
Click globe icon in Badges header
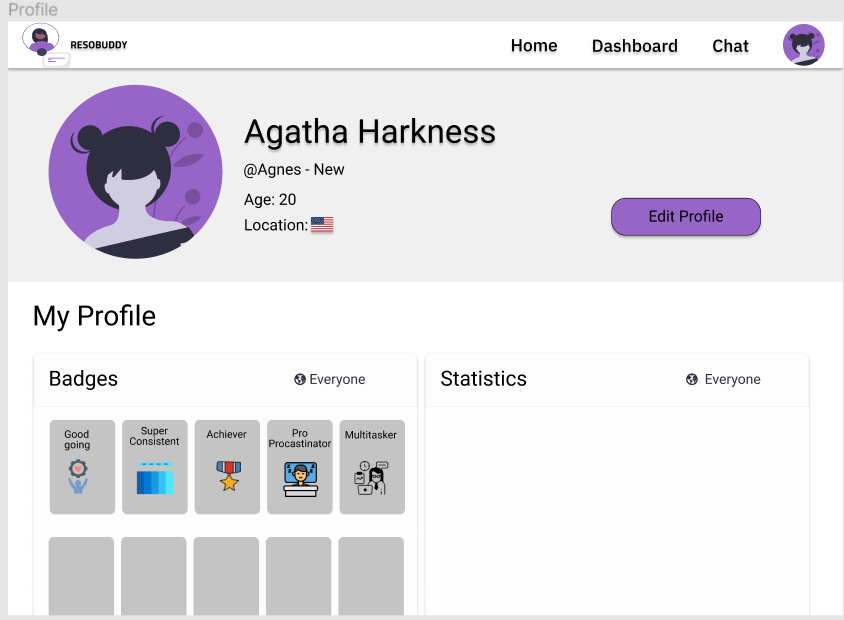(300, 379)
